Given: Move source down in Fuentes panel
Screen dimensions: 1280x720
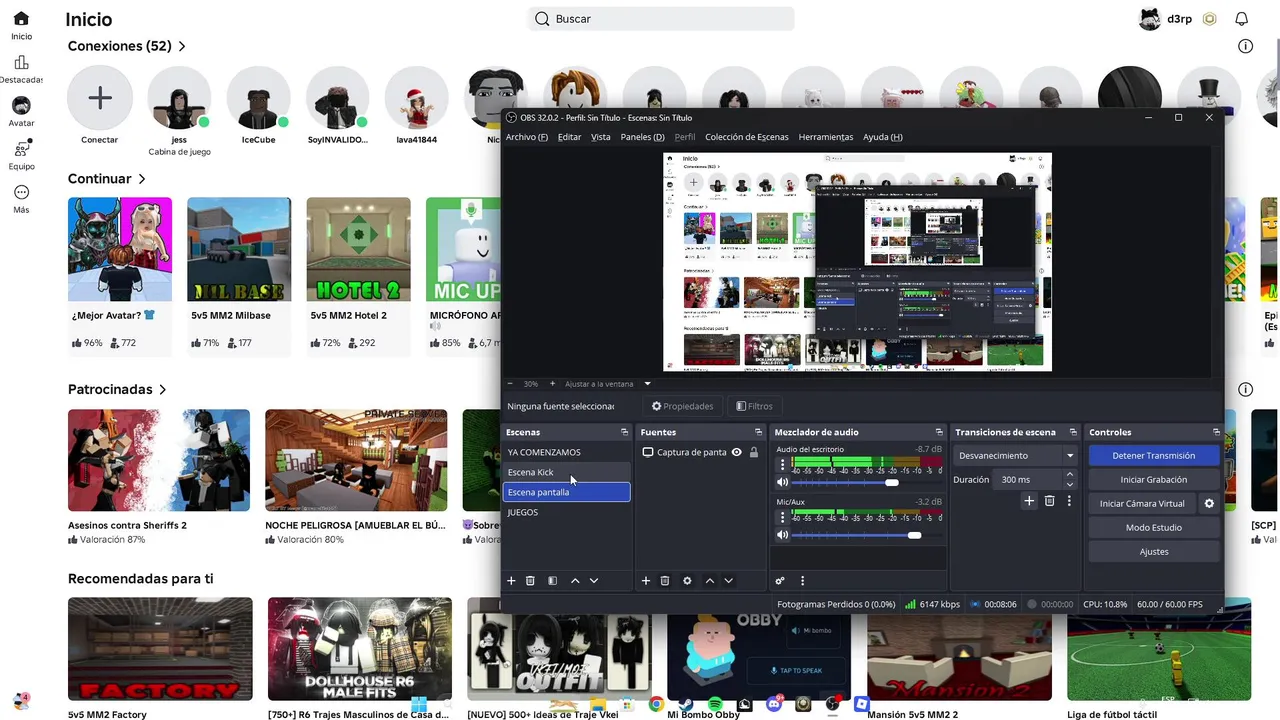Looking at the screenshot, I should 729,581.
